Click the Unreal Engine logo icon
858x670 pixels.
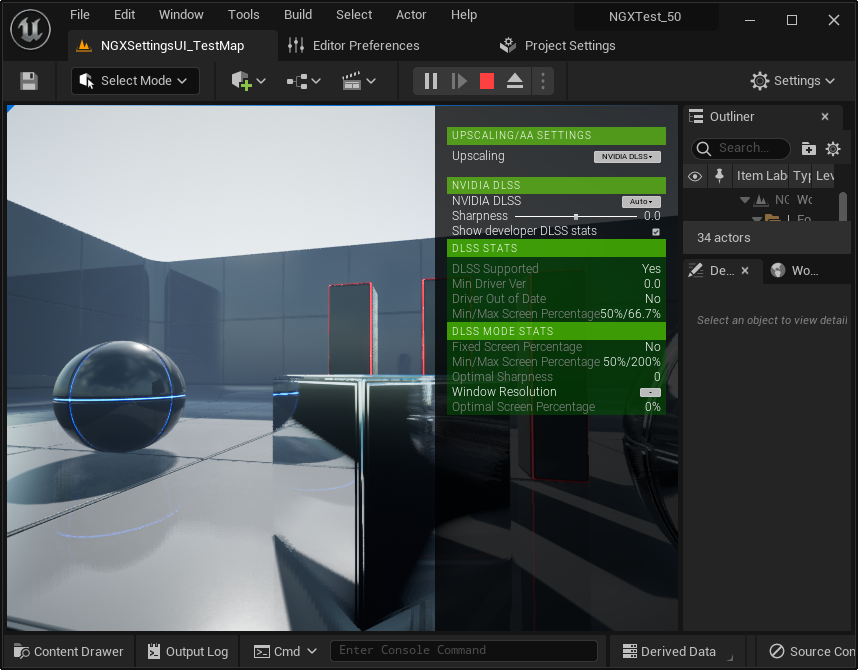click(x=31, y=30)
